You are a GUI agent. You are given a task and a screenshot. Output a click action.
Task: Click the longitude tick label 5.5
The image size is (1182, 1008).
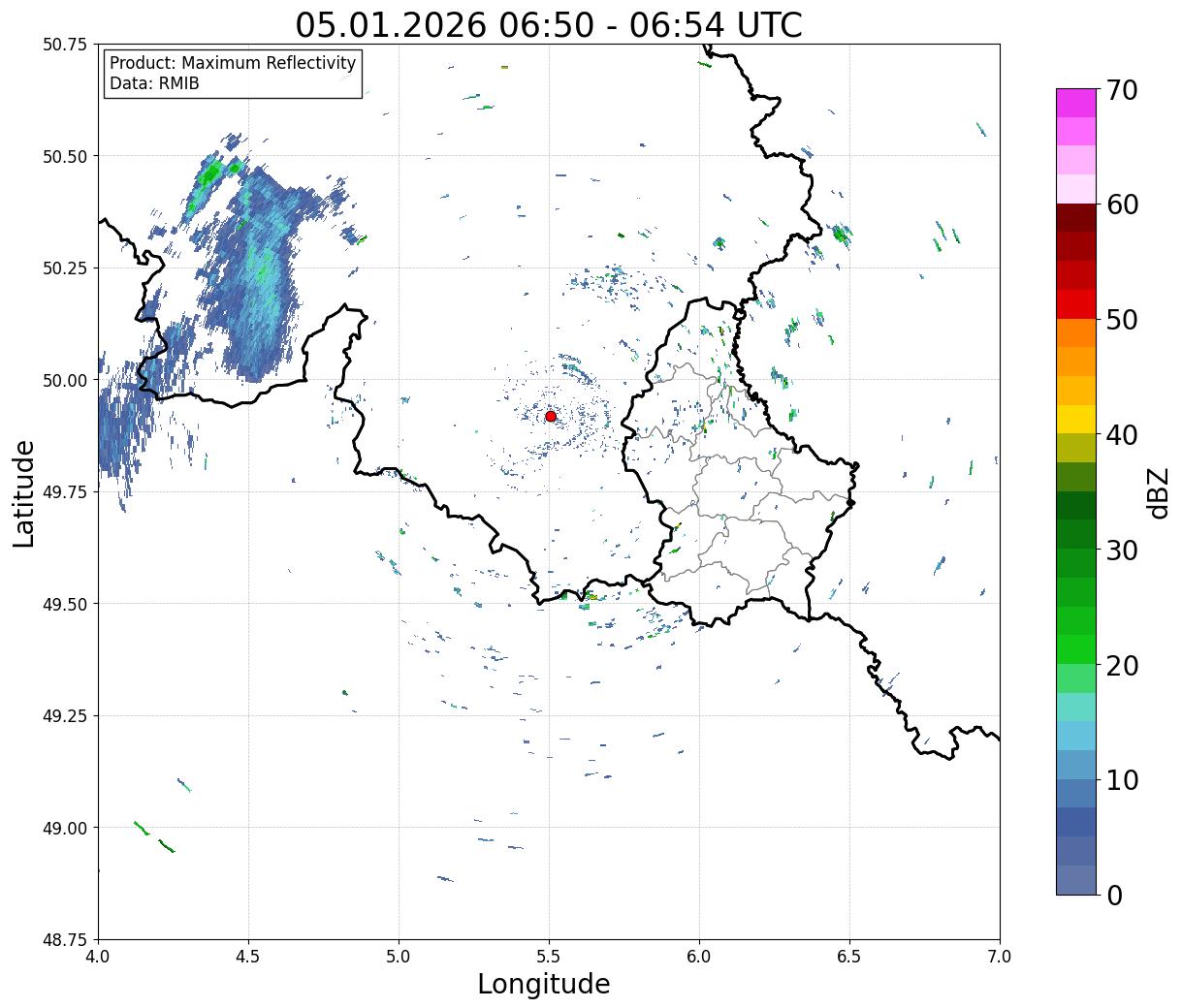click(549, 957)
